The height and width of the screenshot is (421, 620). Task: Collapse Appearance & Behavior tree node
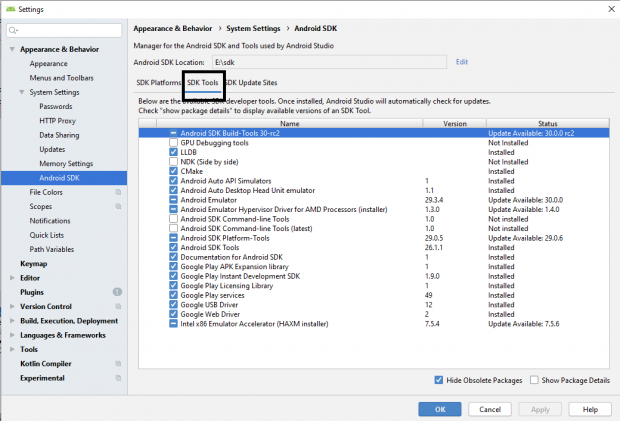pyautogui.click(x=12, y=49)
